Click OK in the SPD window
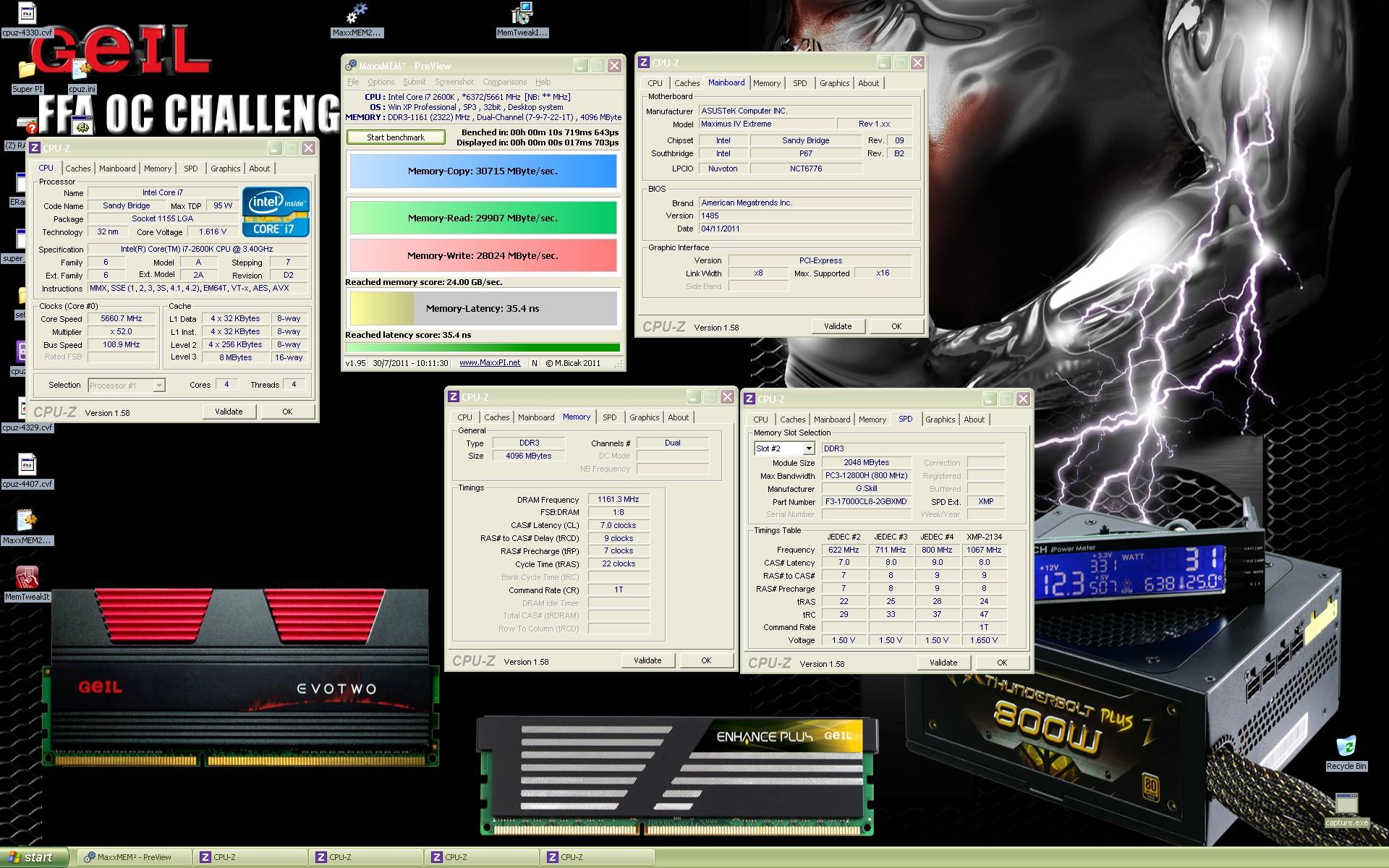The width and height of the screenshot is (1389, 868). (1002, 663)
